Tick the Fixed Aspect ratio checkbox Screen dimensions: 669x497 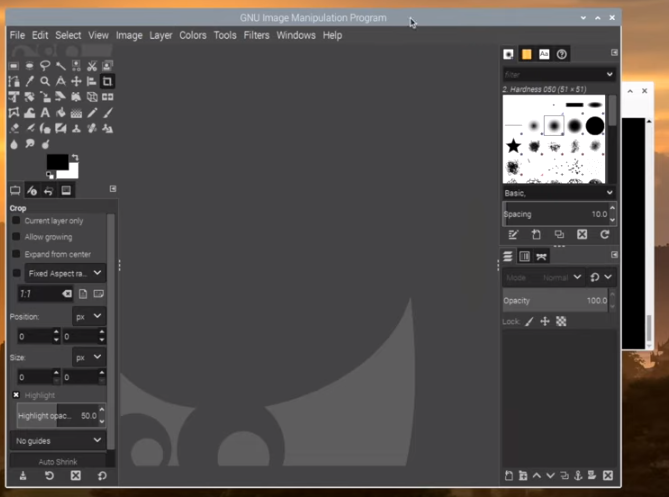[16, 273]
